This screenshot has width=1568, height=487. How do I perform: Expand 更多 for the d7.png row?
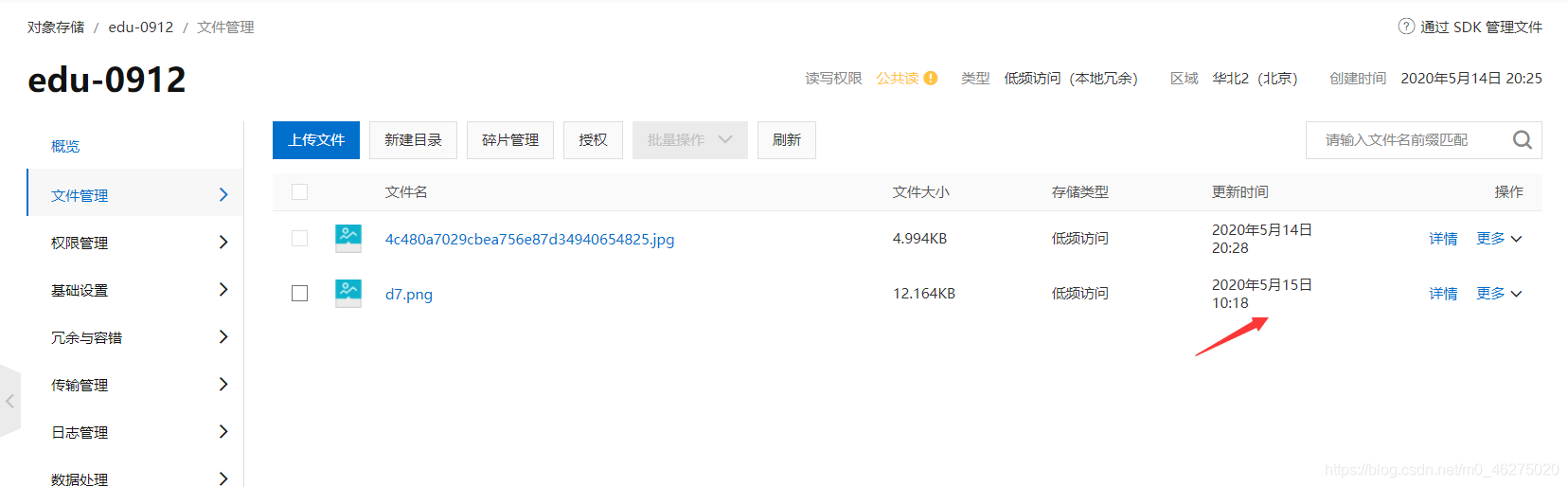[x=1499, y=294]
